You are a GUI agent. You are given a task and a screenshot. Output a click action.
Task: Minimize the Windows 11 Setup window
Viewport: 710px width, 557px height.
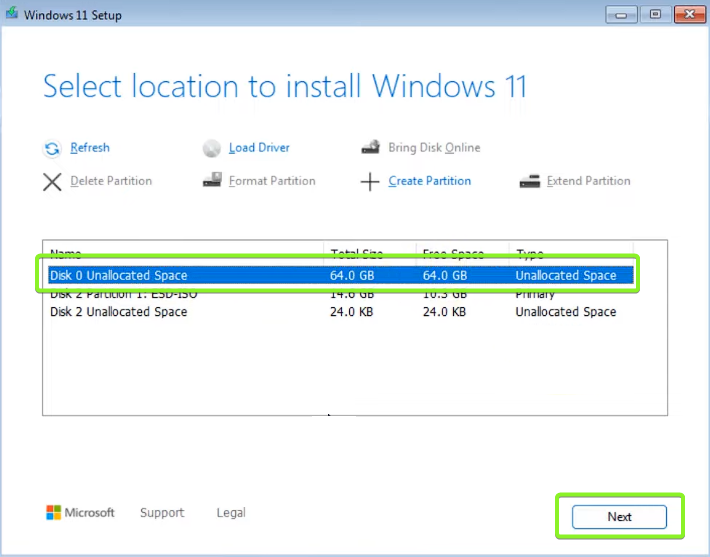point(622,15)
